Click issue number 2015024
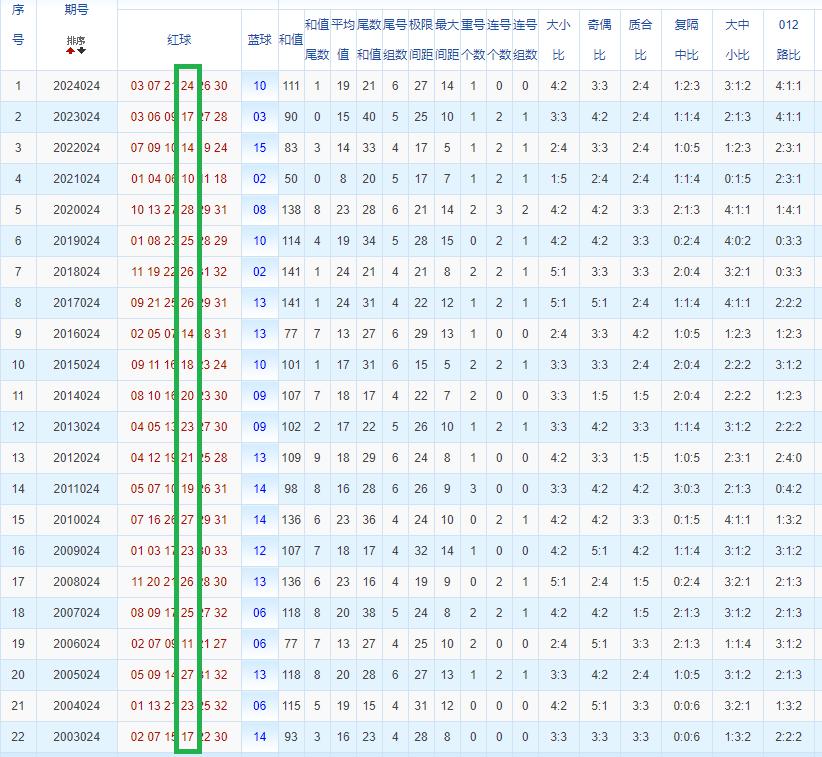822x757 pixels. coord(76,365)
